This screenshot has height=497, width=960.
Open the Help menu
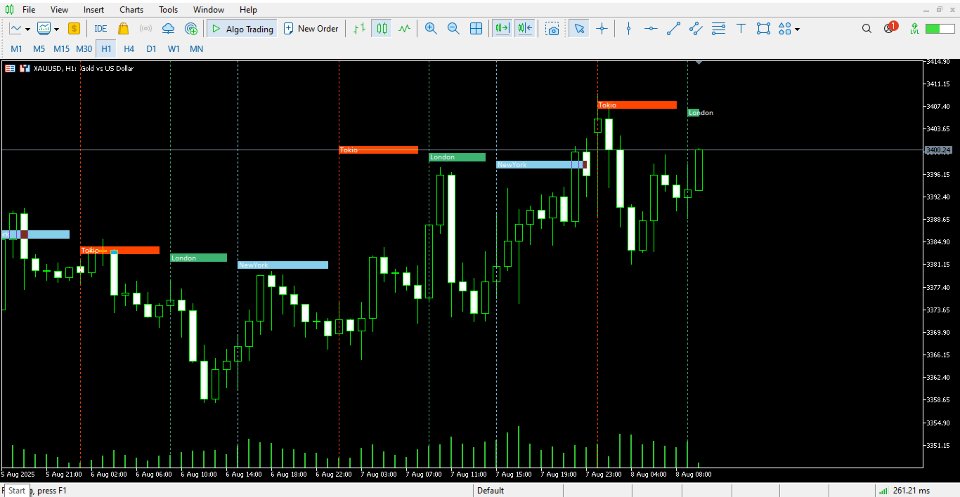(x=248, y=10)
